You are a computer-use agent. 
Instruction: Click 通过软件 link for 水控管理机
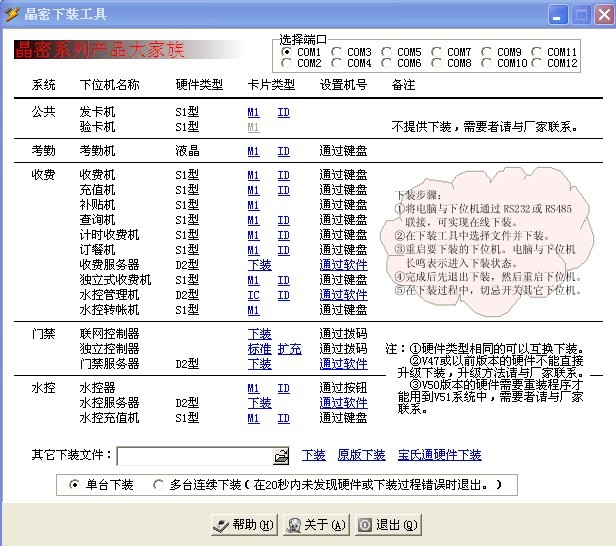[x=344, y=295]
